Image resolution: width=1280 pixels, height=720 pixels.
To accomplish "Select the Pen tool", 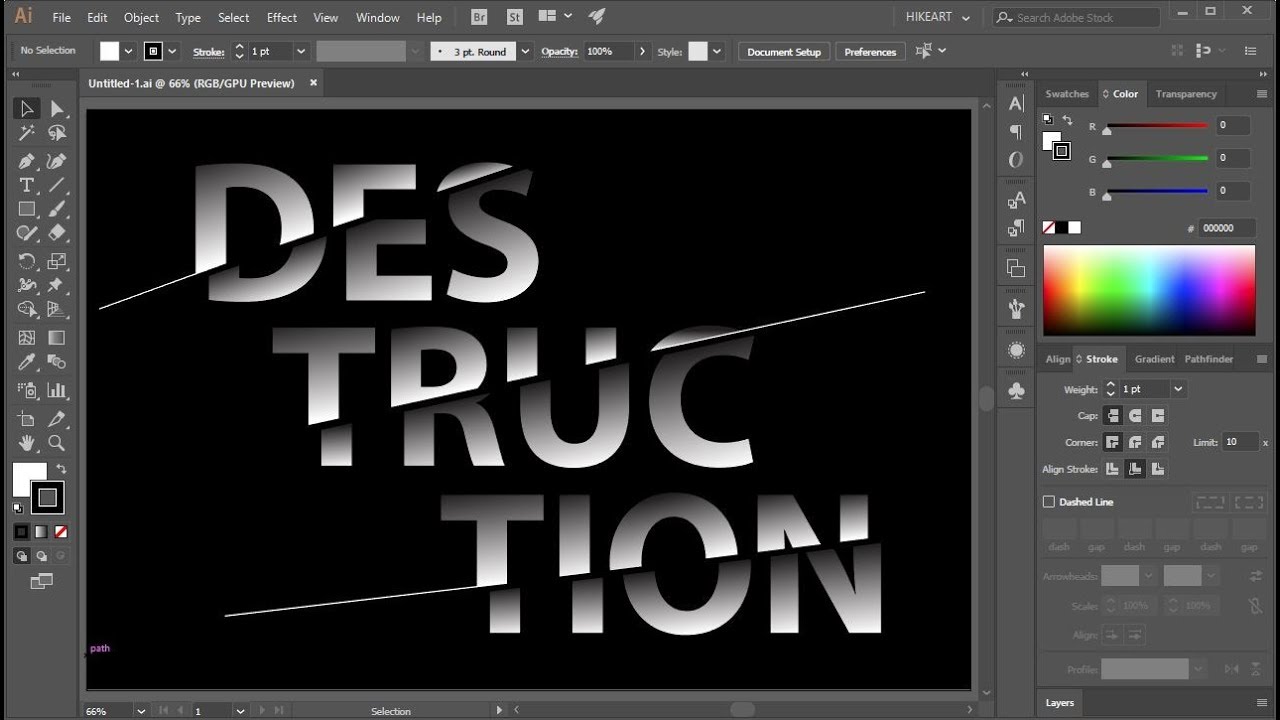I will pos(27,160).
